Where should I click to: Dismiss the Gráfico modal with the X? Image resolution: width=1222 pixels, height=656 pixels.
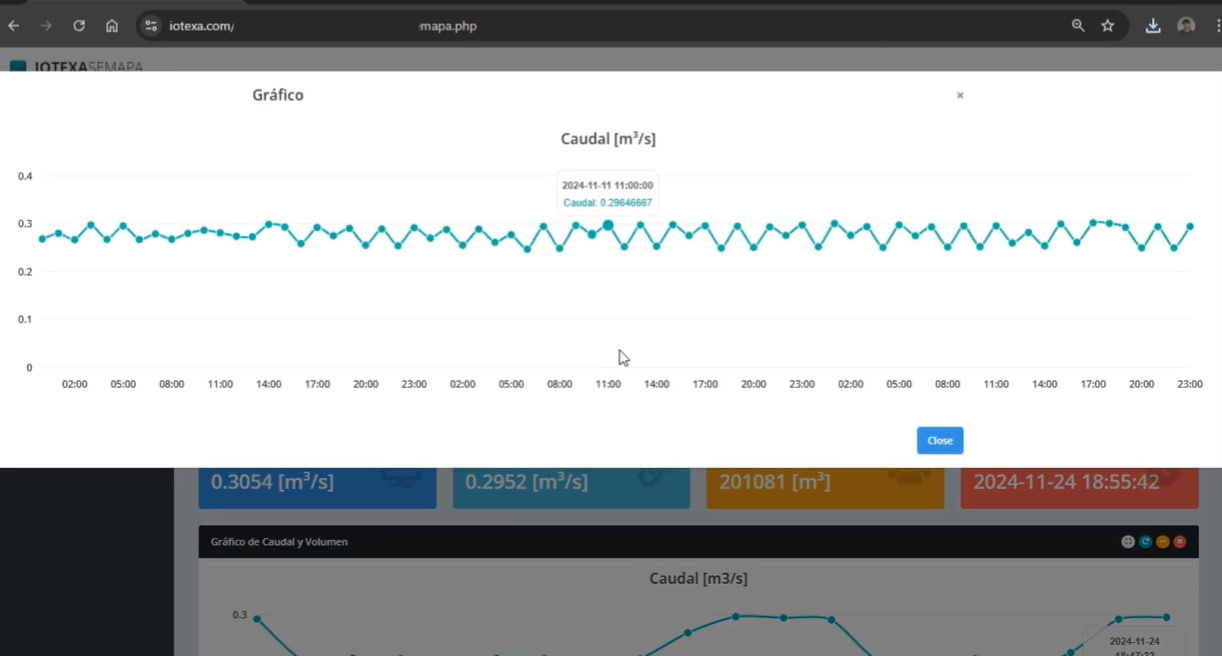pyautogui.click(x=960, y=96)
